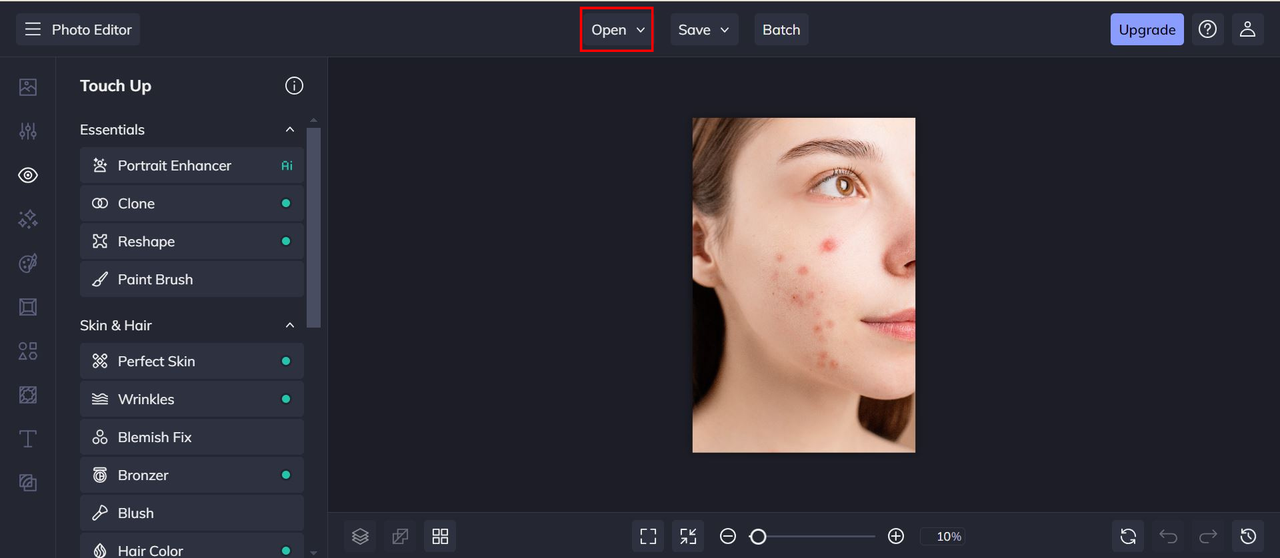Collapse the Skin & Hair section chevron
This screenshot has height=558, width=1280.
tap(290, 326)
